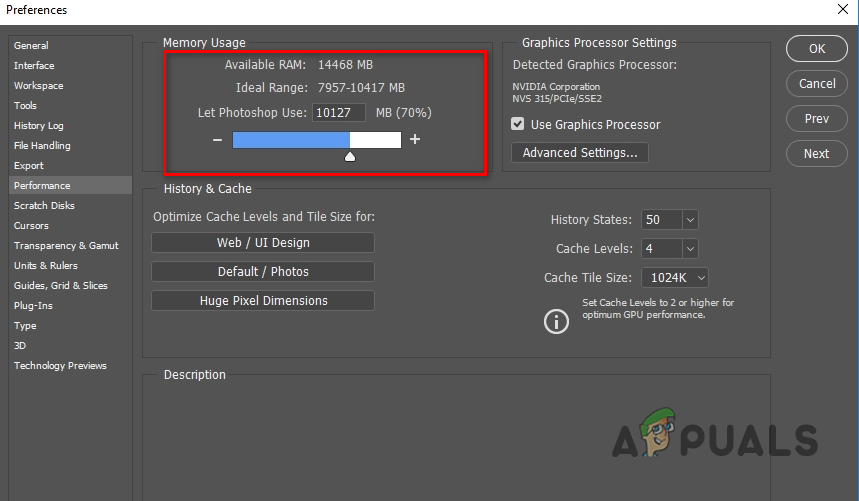Select Export preferences category
The width and height of the screenshot is (859, 501).
[x=70, y=165]
